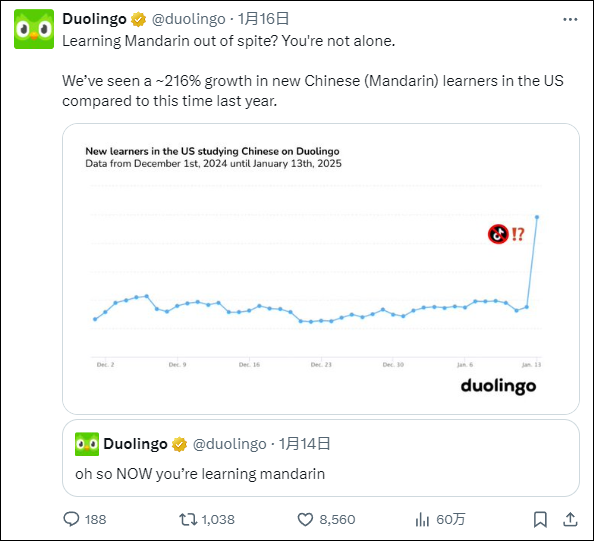Click the 8,560 likes count
Image resolution: width=594 pixels, height=541 pixels.
[337, 519]
